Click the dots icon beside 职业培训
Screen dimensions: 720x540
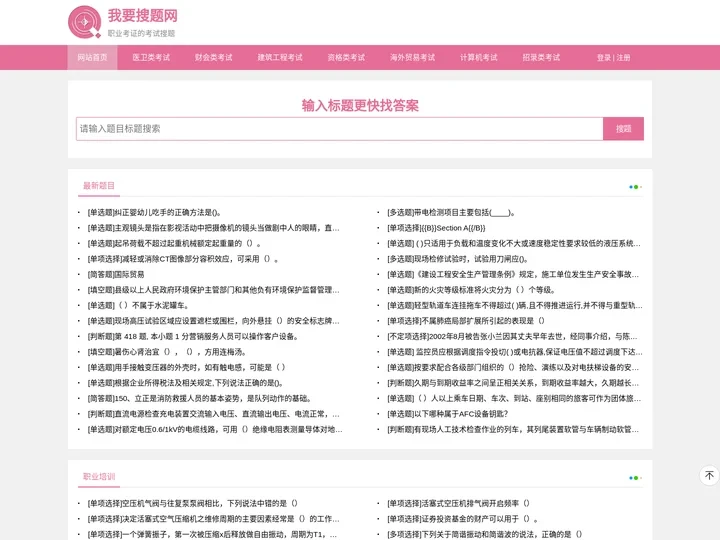636,478
